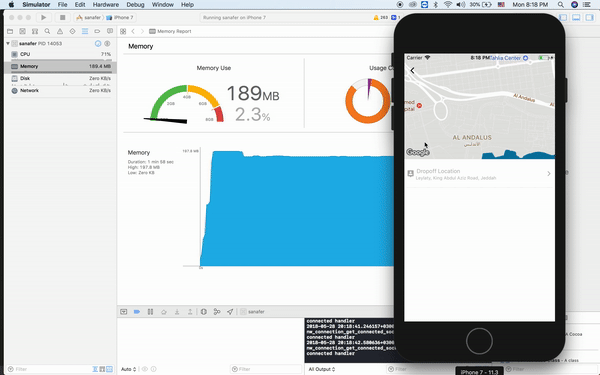Choose iPhone 7 run destination
Image resolution: width=600 pixels, height=375 pixels.
[120, 18]
